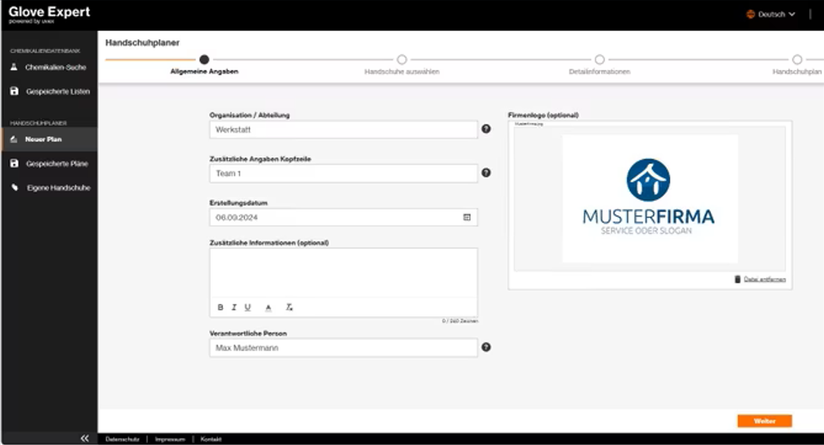Click the bold formatting icon

pos(221,307)
